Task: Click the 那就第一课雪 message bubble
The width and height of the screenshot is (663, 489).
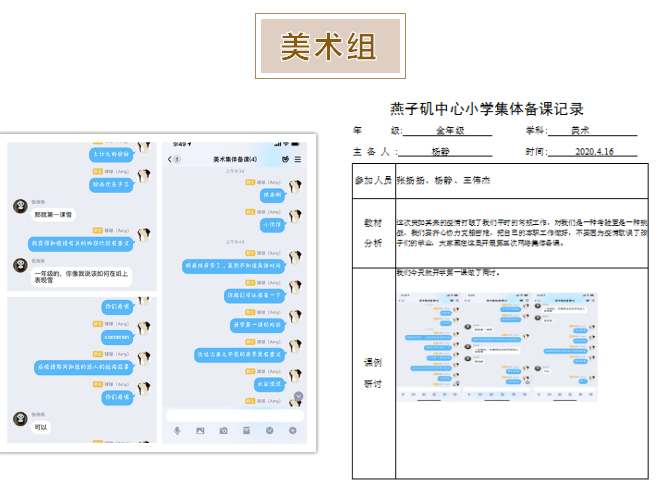Action: pyautogui.click(x=54, y=215)
